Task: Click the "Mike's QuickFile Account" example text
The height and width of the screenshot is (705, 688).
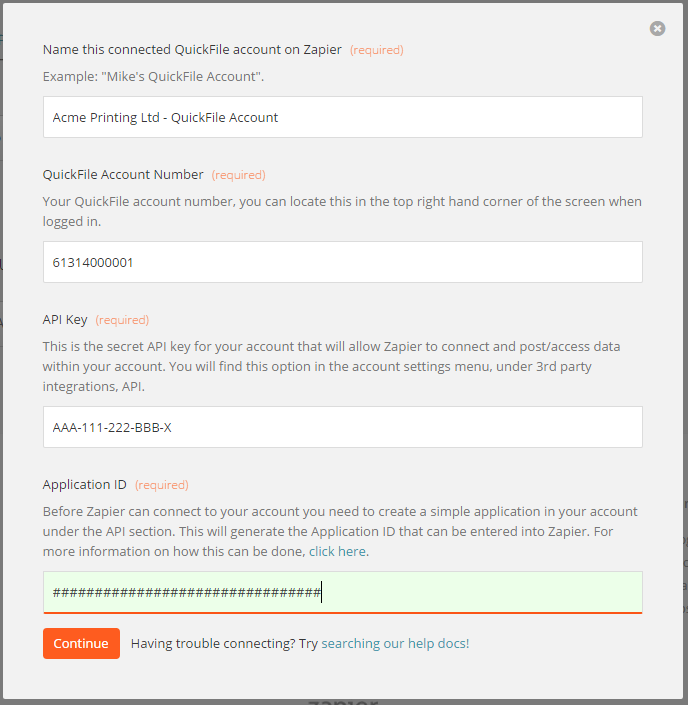Action: 153,76
